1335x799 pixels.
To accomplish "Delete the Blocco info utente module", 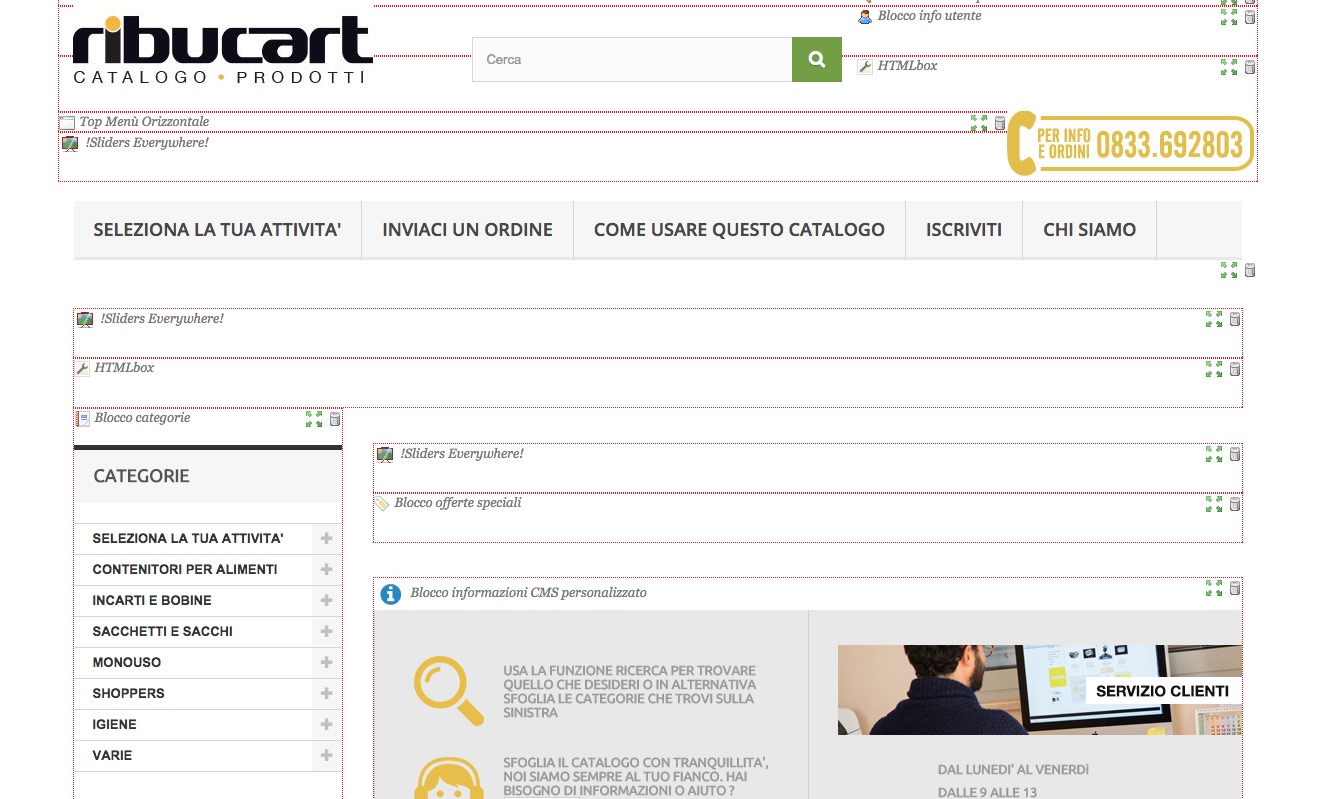I will click(x=1250, y=17).
